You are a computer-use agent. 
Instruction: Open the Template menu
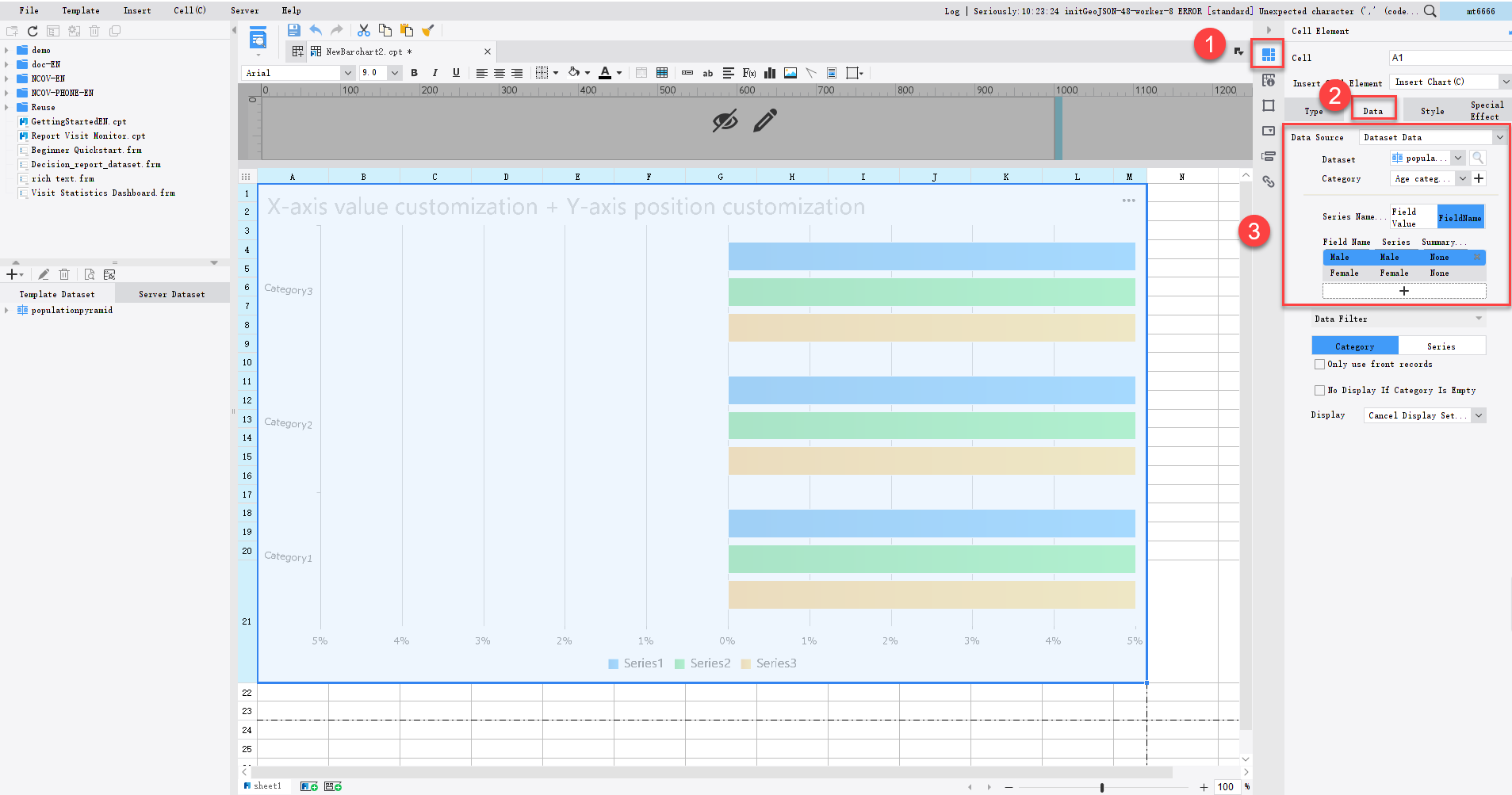point(80,10)
